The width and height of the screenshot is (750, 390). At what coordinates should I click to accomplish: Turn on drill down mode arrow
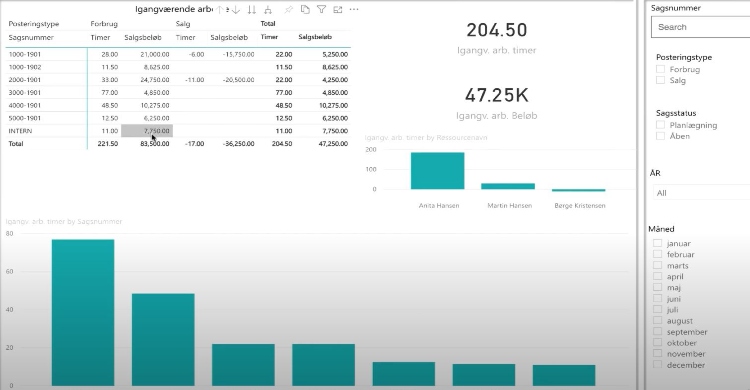(236, 10)
